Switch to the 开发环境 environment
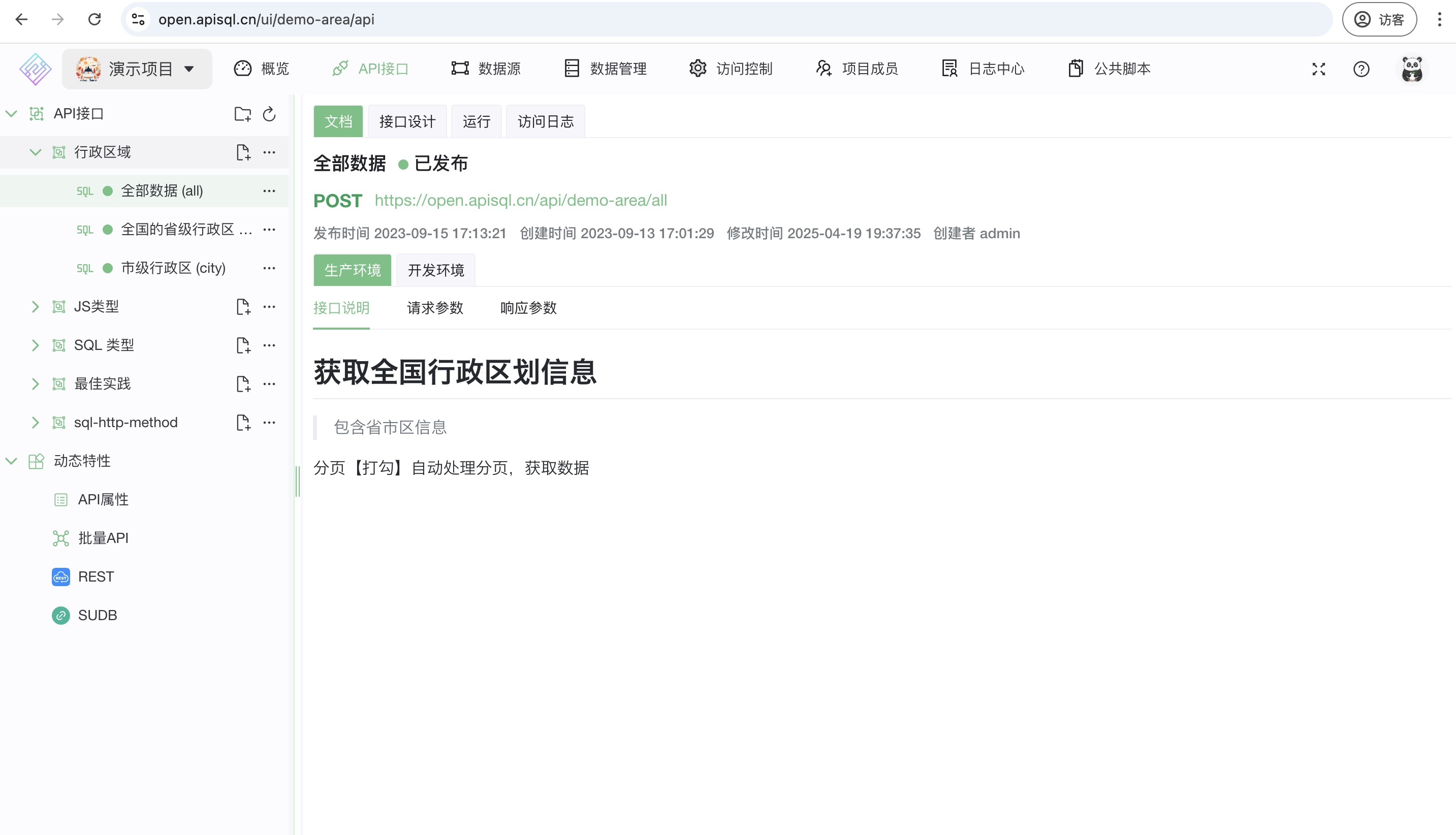1456x835 pixels. (x=435, y=270)
